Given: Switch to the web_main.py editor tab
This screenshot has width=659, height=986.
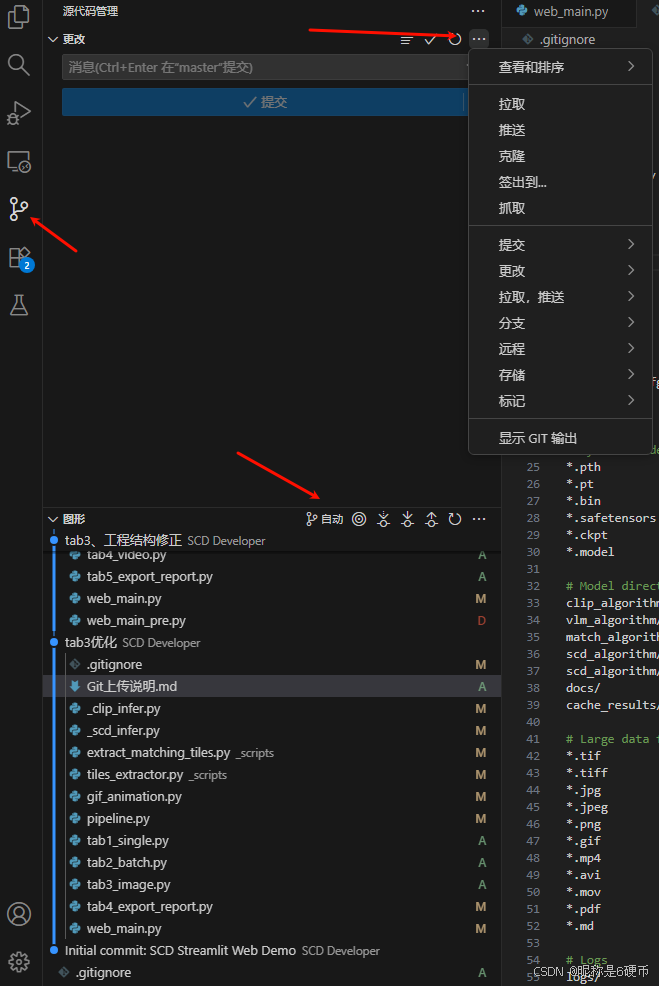Looking at the screenshot, I should 569,11.
